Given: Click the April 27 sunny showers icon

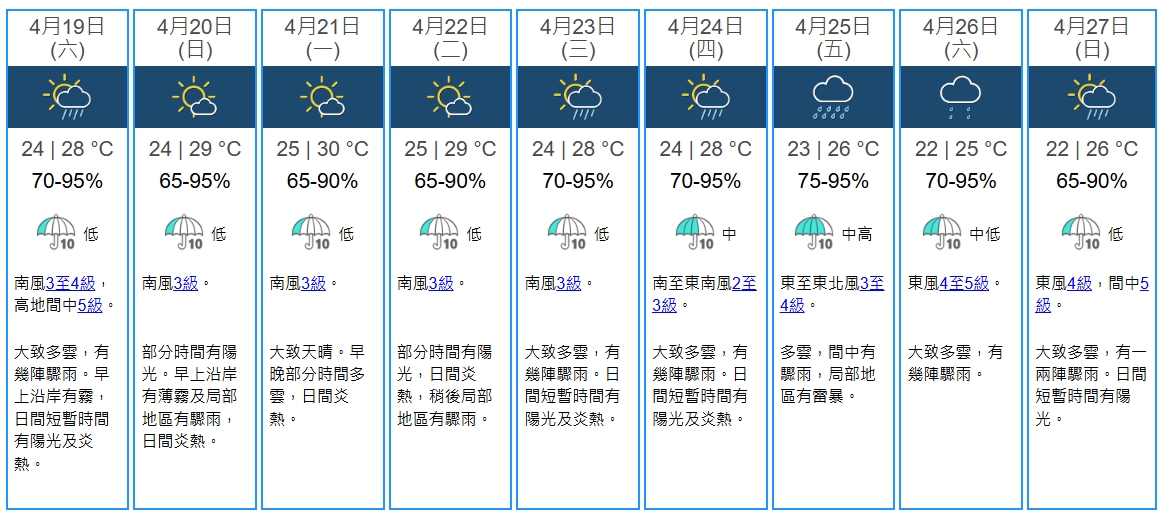Looking at the screenshot, I should [1090, 97].
